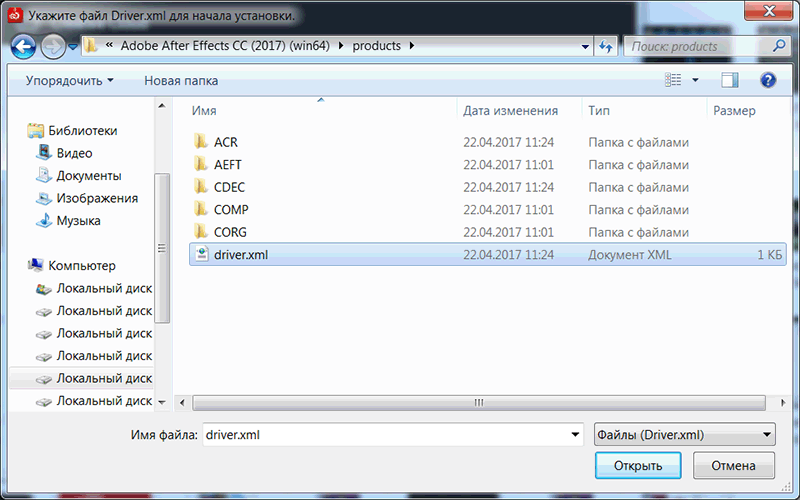Toggle the preview pane icon
The width and height of the screenshot is (800, 500).
(x=730, y=80)
